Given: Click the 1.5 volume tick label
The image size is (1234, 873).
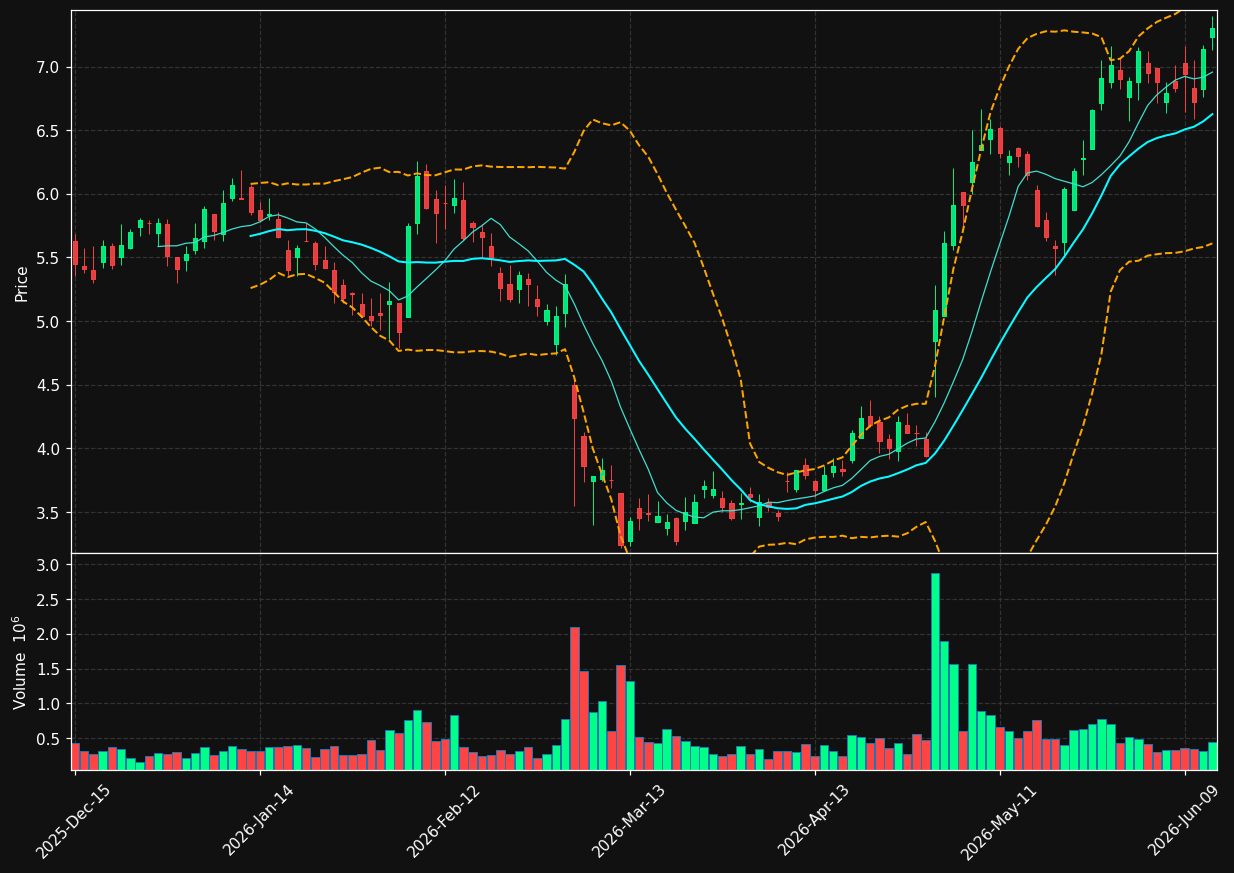Looking at the screenshot, I should coord(50,670).
